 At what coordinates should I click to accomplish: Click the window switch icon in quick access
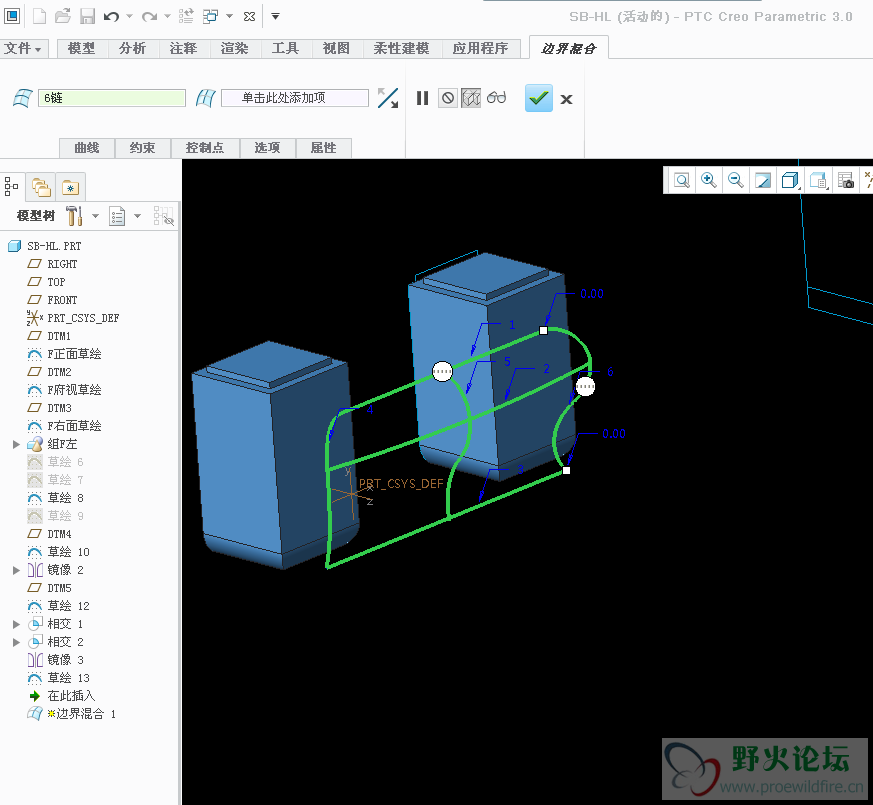coord(210,16)
